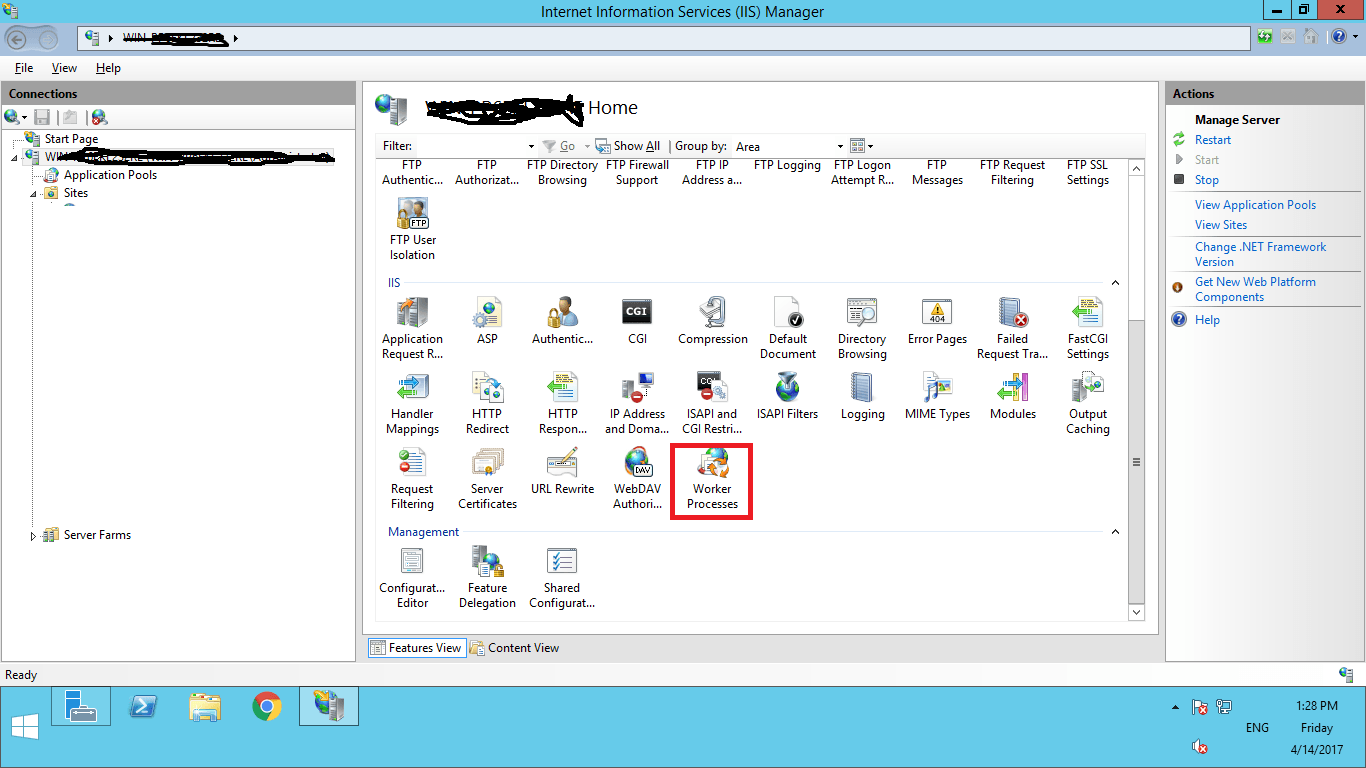Screen dimensions: 1366x768
Task: Open the Group by Area dropdown
Action: 790,146
